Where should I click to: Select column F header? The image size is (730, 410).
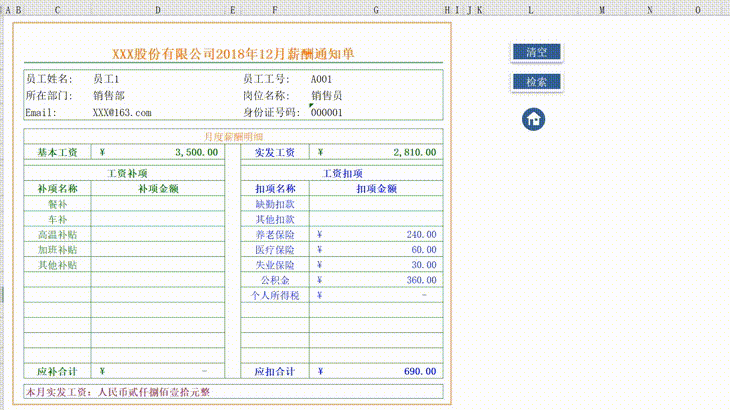(275, 10)
